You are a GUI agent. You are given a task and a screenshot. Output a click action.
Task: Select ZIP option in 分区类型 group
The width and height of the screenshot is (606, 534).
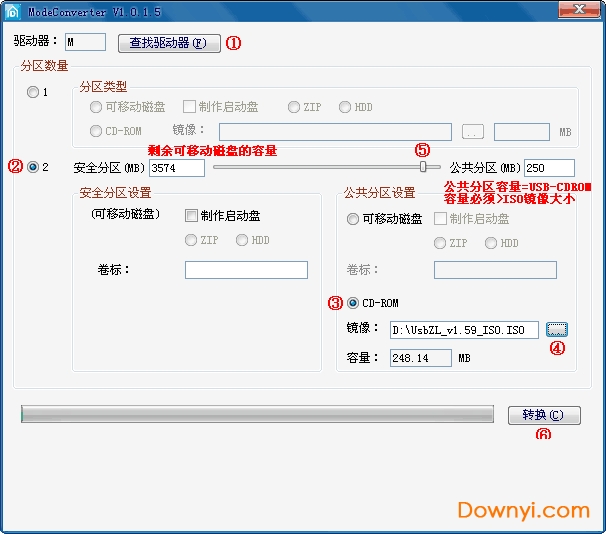click(x=294, y=107)
